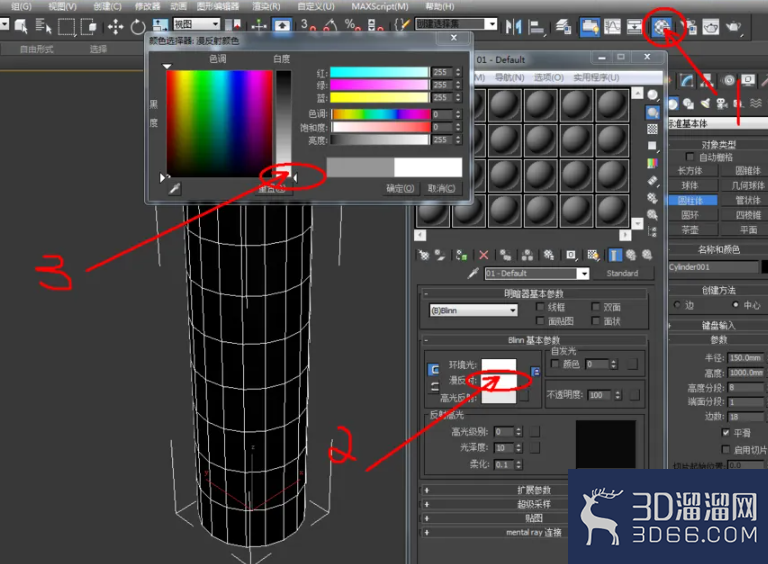Click the 球体 (Sphere) primitive button
The width and height of the screenshot is (768, 564).
coord(690,185)
